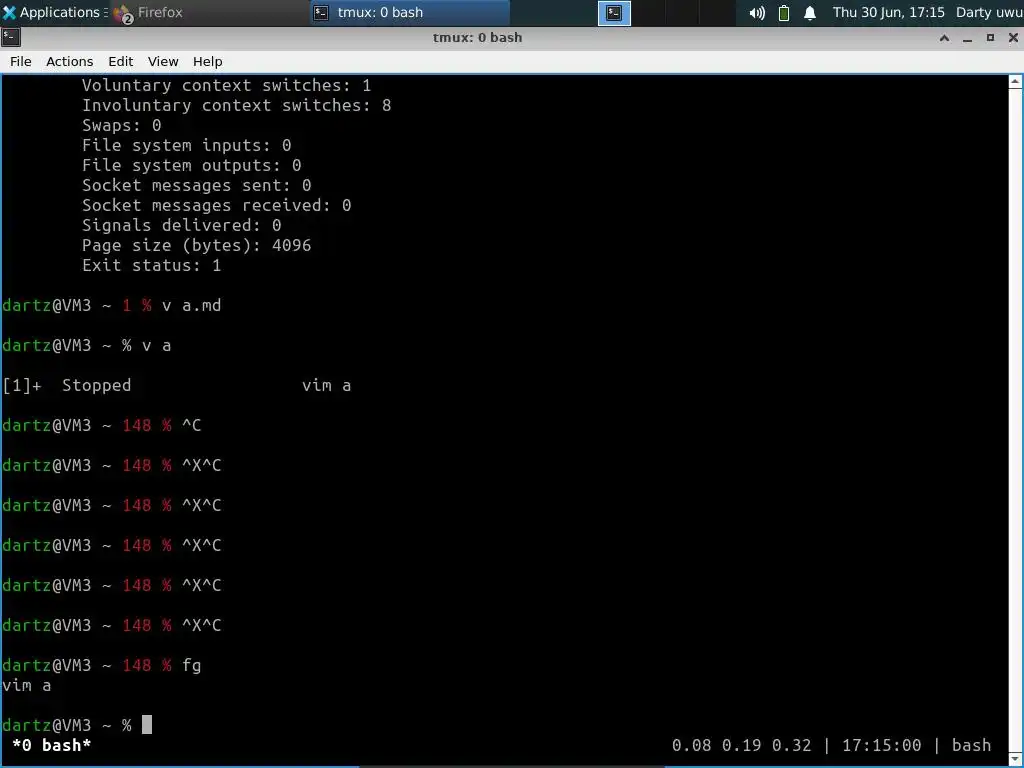Image resolution: width=1024 pixels, height=768 pixels.
Task: Click the 'Page size (bytes): 4096' line
Action: point(197,246)
